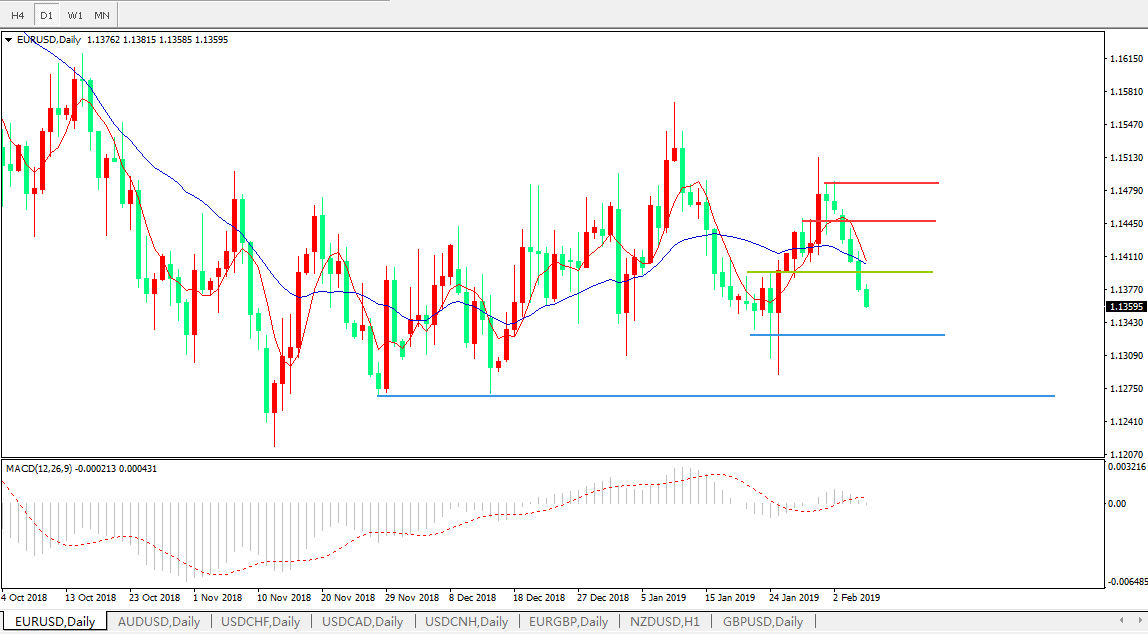Click the current price tag 1.13595
Viewport: 1148px width, 634px height.
point(1126,307)
